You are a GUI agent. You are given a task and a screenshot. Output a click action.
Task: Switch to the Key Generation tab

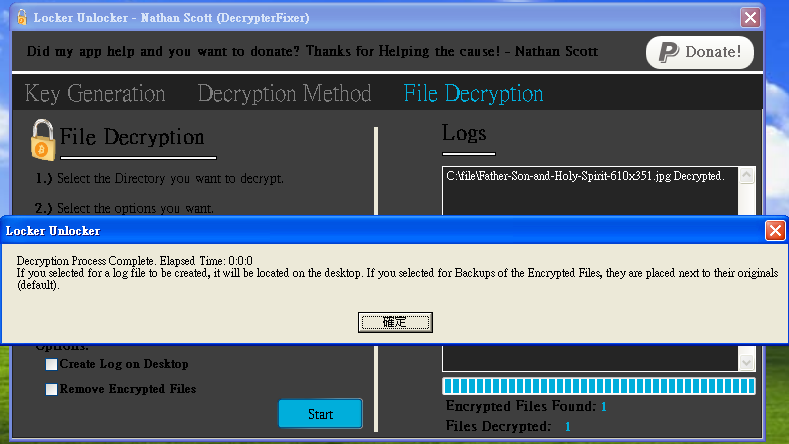tap(95, 94)
